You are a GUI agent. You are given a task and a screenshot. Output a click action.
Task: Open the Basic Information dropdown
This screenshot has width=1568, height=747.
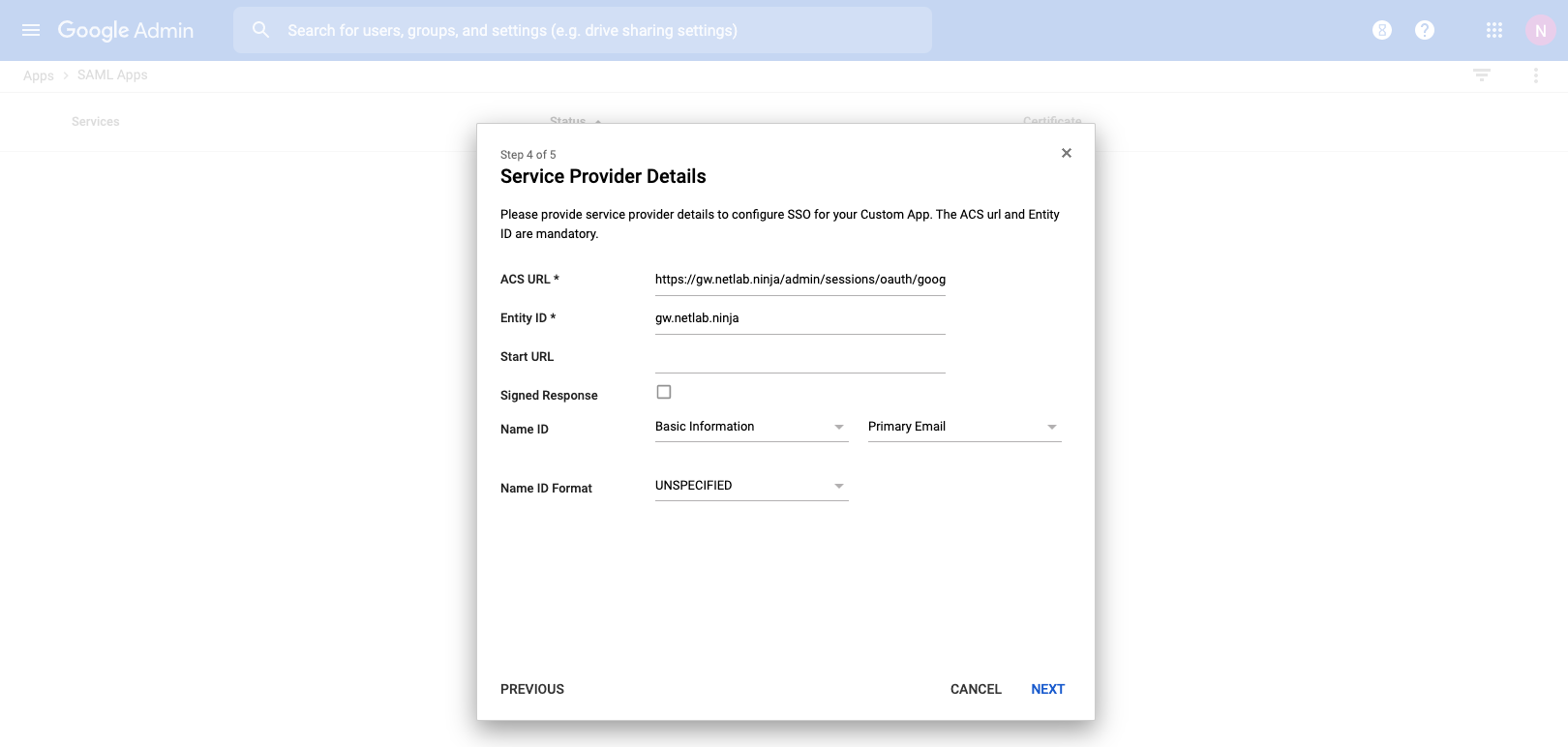coord(752,427)
